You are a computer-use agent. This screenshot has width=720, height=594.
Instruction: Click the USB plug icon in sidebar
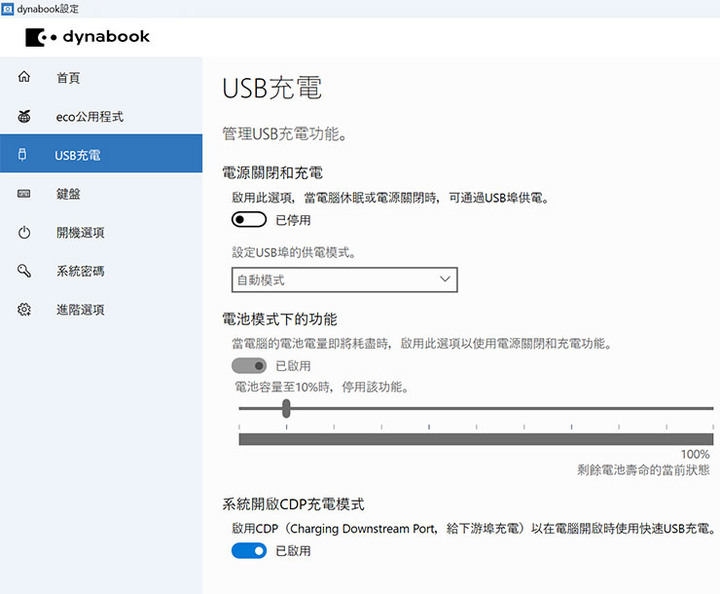coord(22,154)
